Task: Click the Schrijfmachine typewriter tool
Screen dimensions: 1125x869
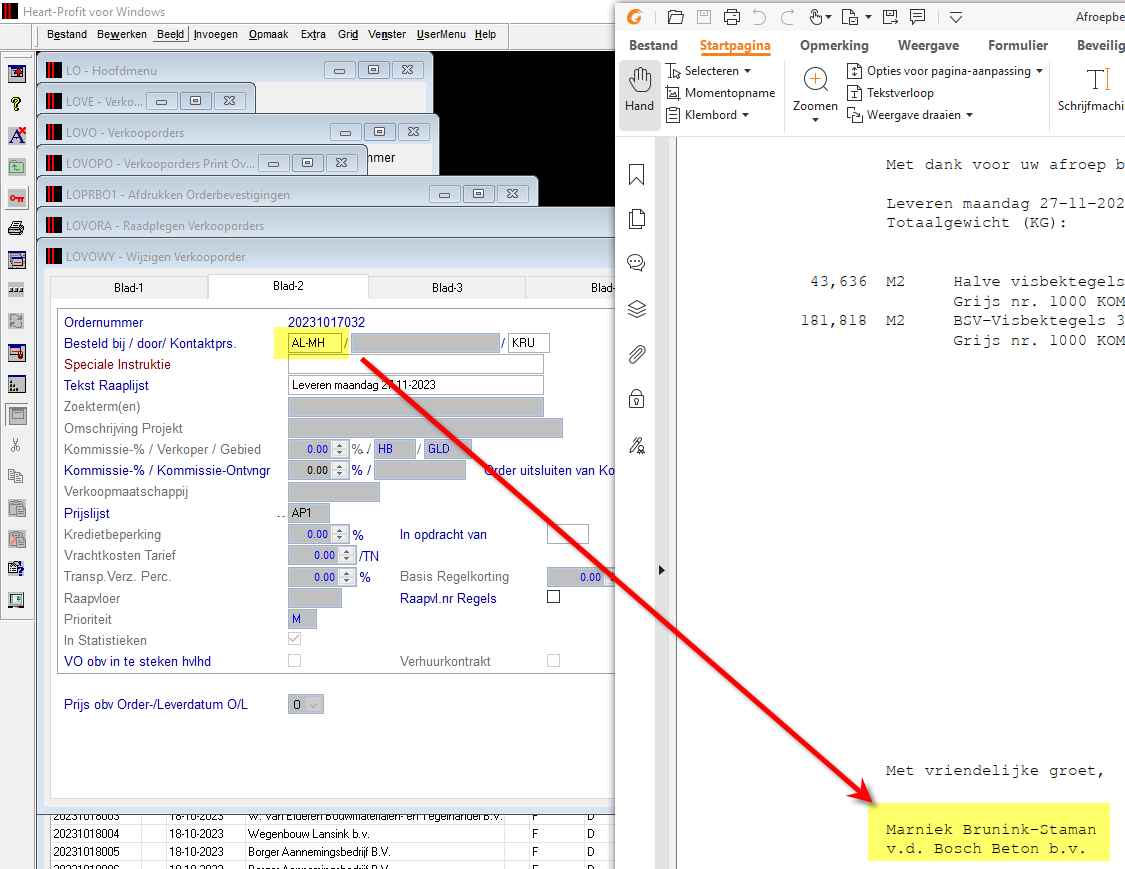Action: [x=1091, y=89]
